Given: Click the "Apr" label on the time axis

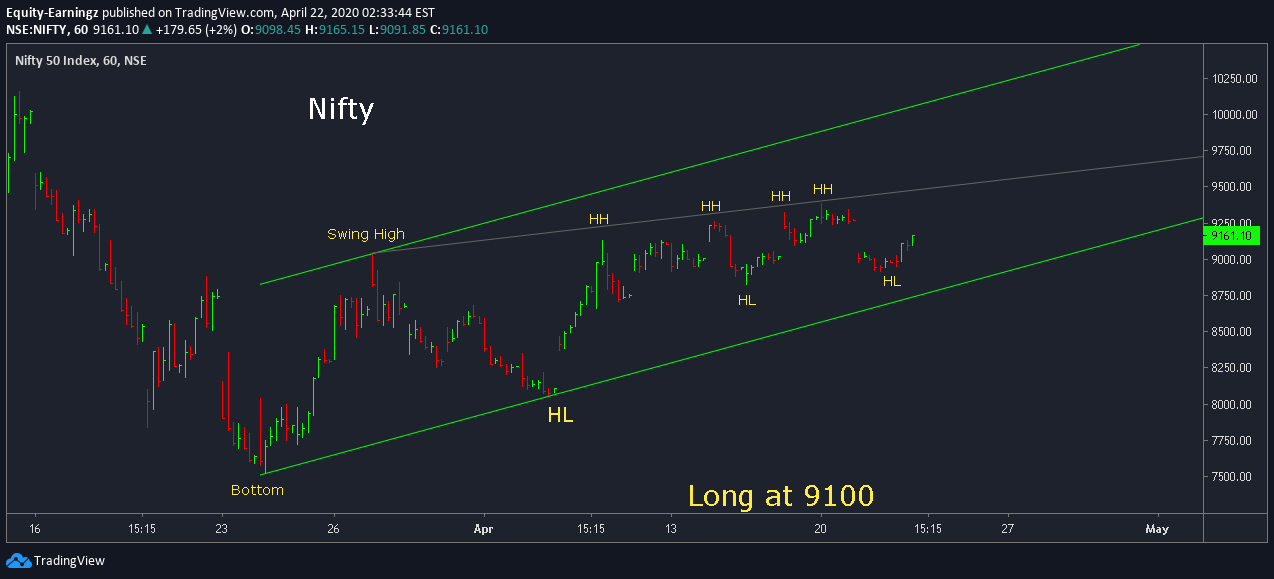Looking at the screenshot, I should (484, 528).
